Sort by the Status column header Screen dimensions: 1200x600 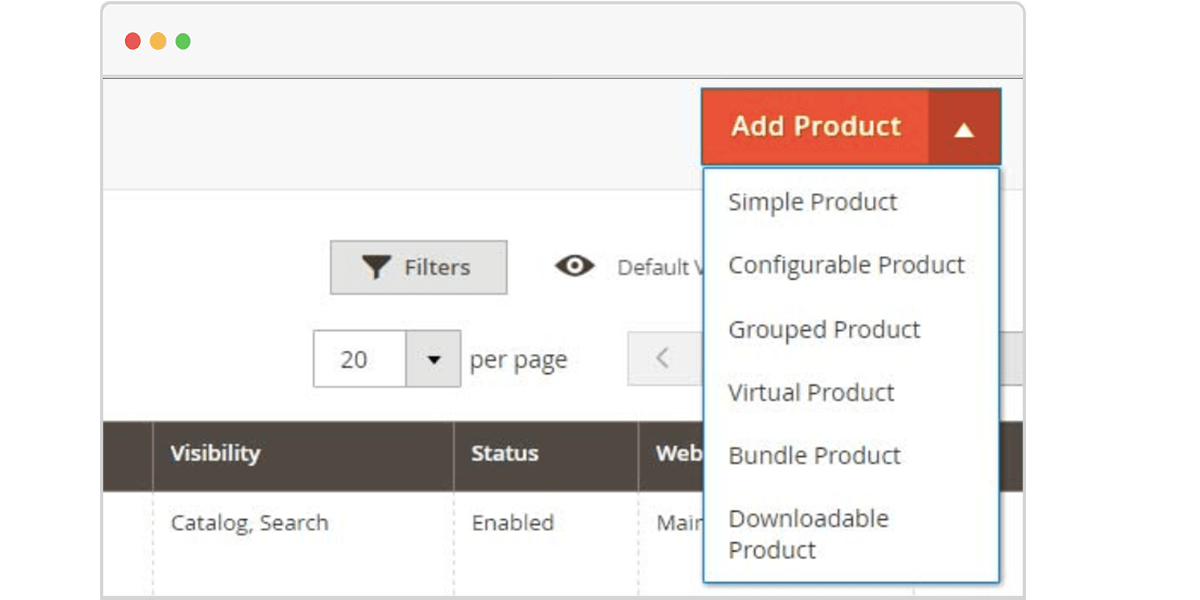point(504,453)
